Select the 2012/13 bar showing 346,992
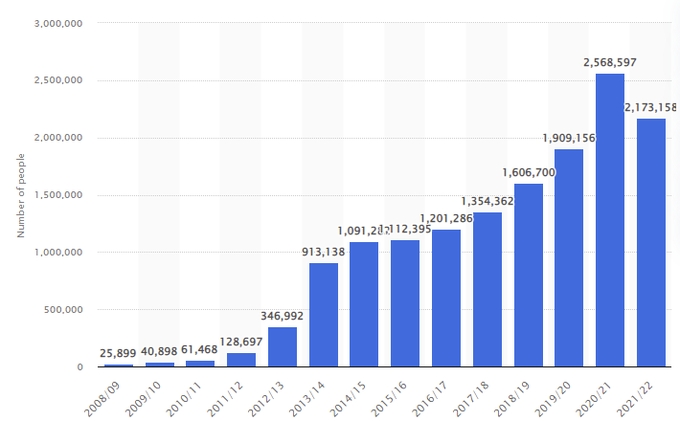The image size is (680, 421). (x=282, y=347)
